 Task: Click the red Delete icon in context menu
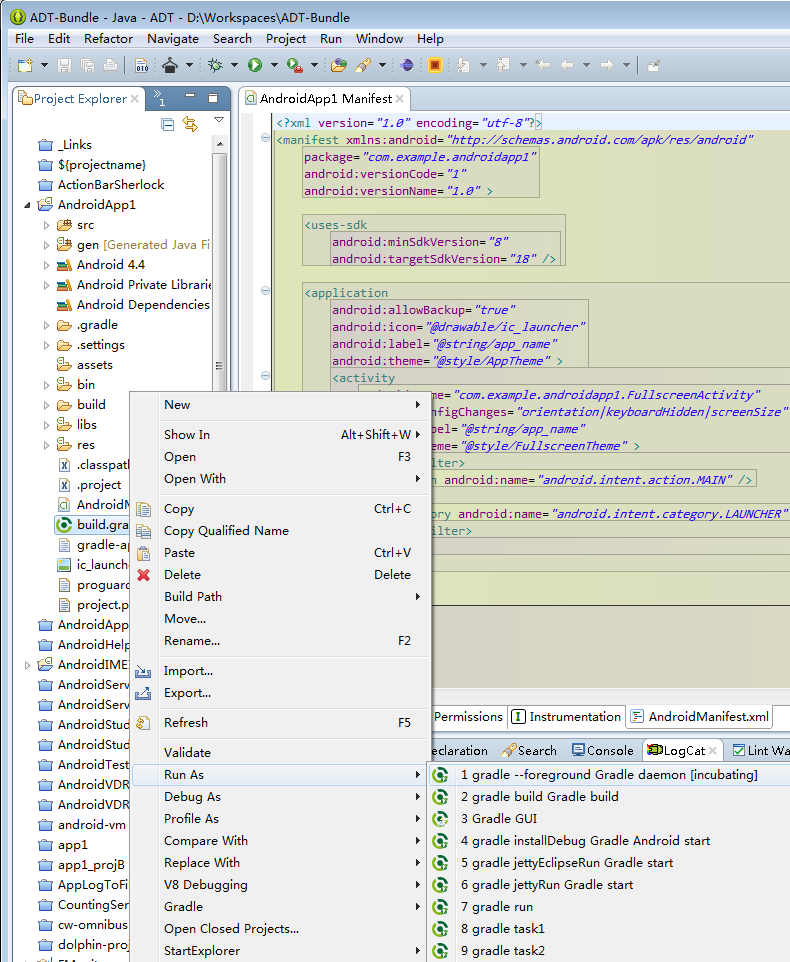[x=144, y=575]
